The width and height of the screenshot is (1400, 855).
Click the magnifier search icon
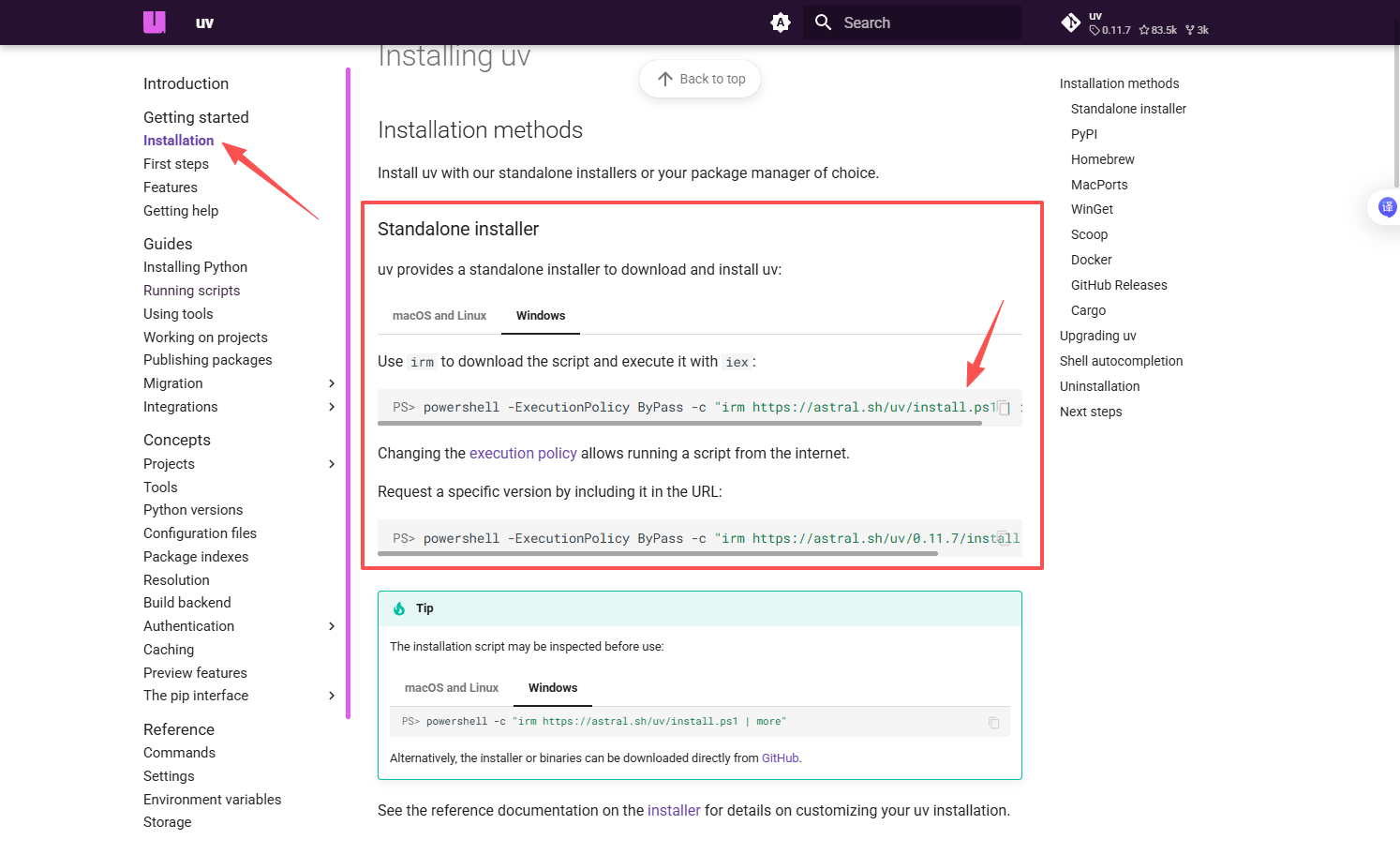pyautogui.click(x=823, y=22)
